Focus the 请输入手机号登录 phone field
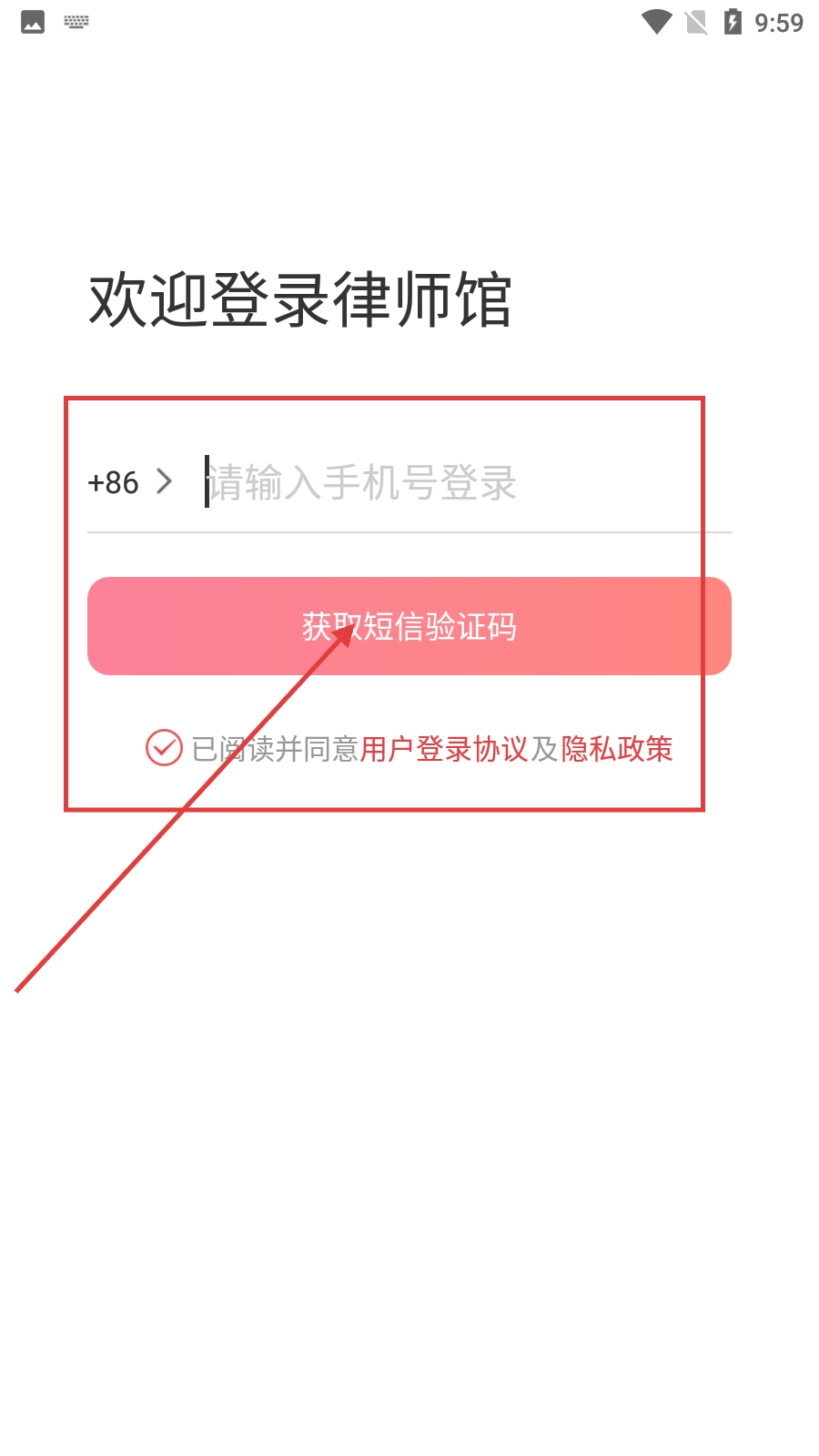 click(468, 482)
